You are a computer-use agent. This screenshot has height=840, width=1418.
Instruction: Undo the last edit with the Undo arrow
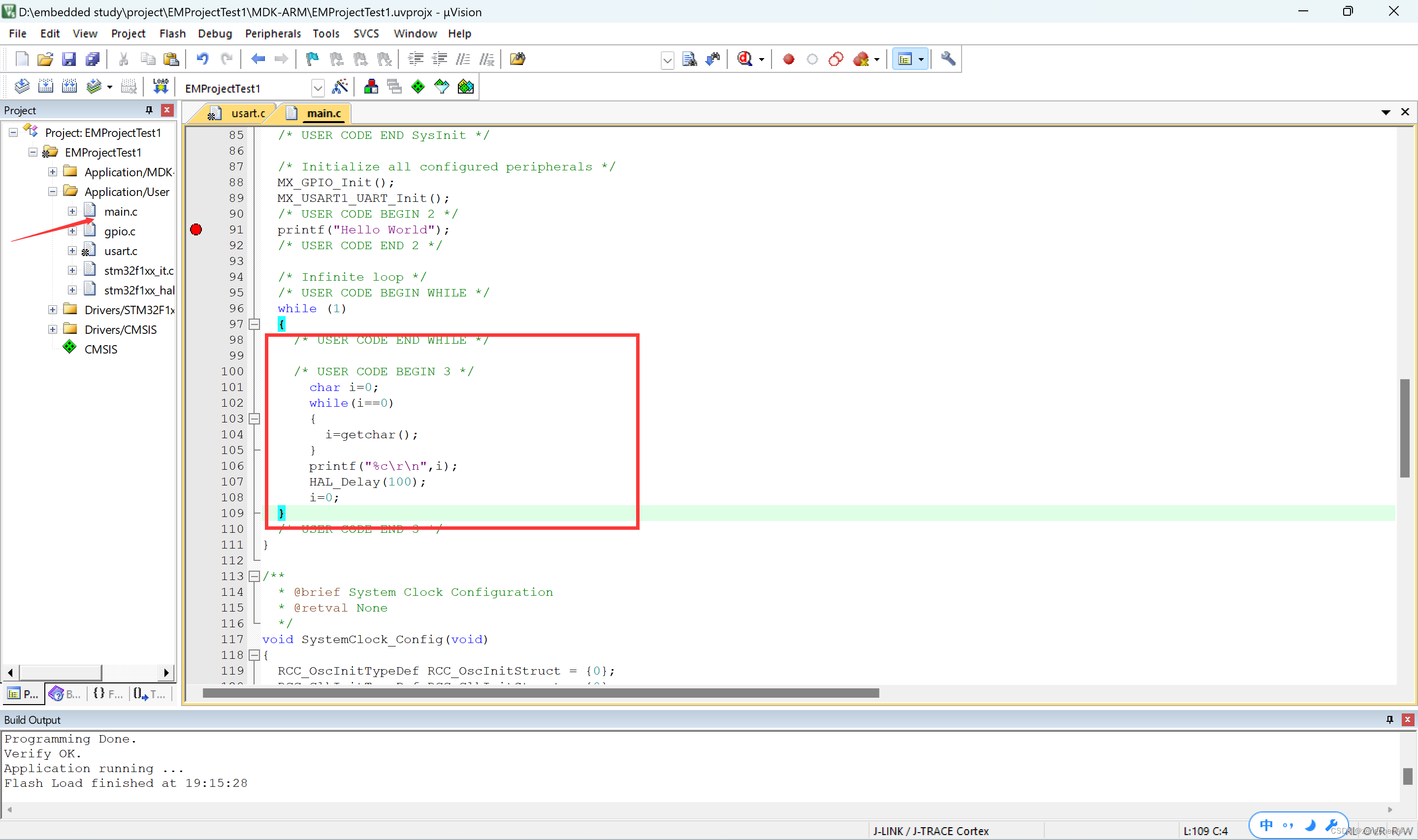pos(202,59)
